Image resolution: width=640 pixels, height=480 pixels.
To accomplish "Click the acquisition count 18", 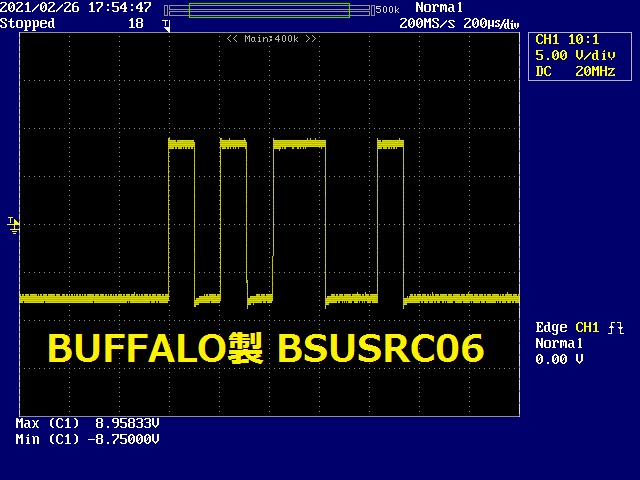I will [x=136, y=23].
